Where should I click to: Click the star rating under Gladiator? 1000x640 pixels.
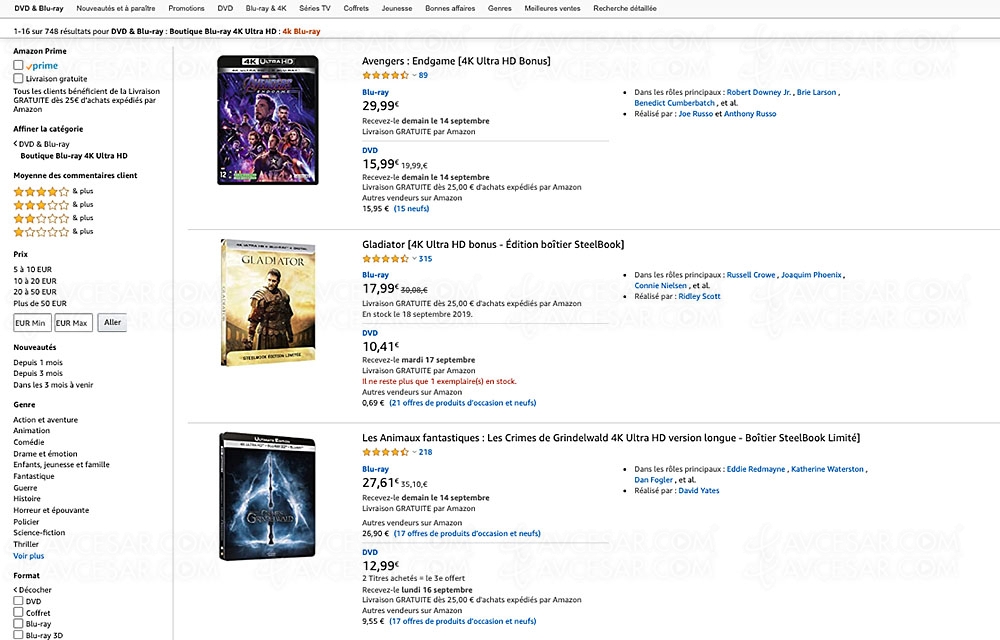point(385,258)
